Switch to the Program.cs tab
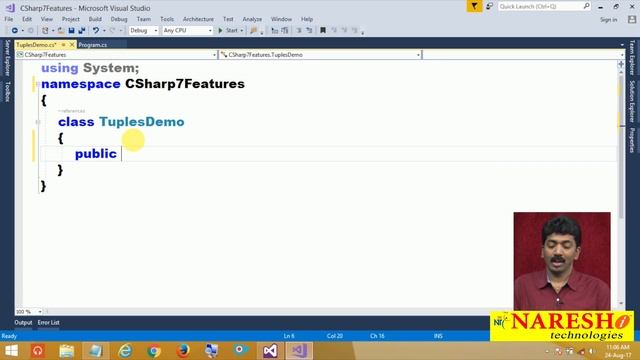This screenshot has width=640, height=360. click(x=93, y=45)
